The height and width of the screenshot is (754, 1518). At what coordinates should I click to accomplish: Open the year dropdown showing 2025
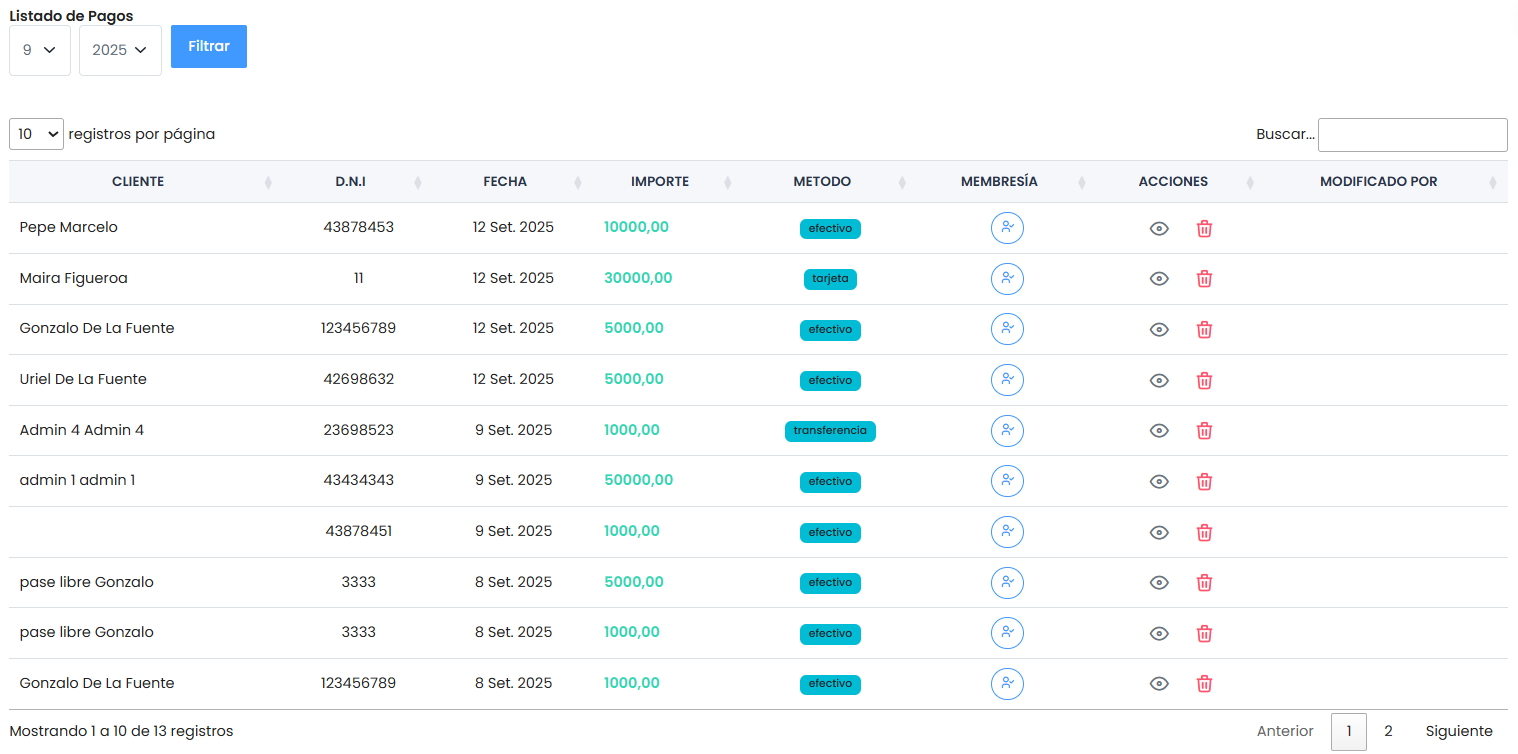pos(120,50)
